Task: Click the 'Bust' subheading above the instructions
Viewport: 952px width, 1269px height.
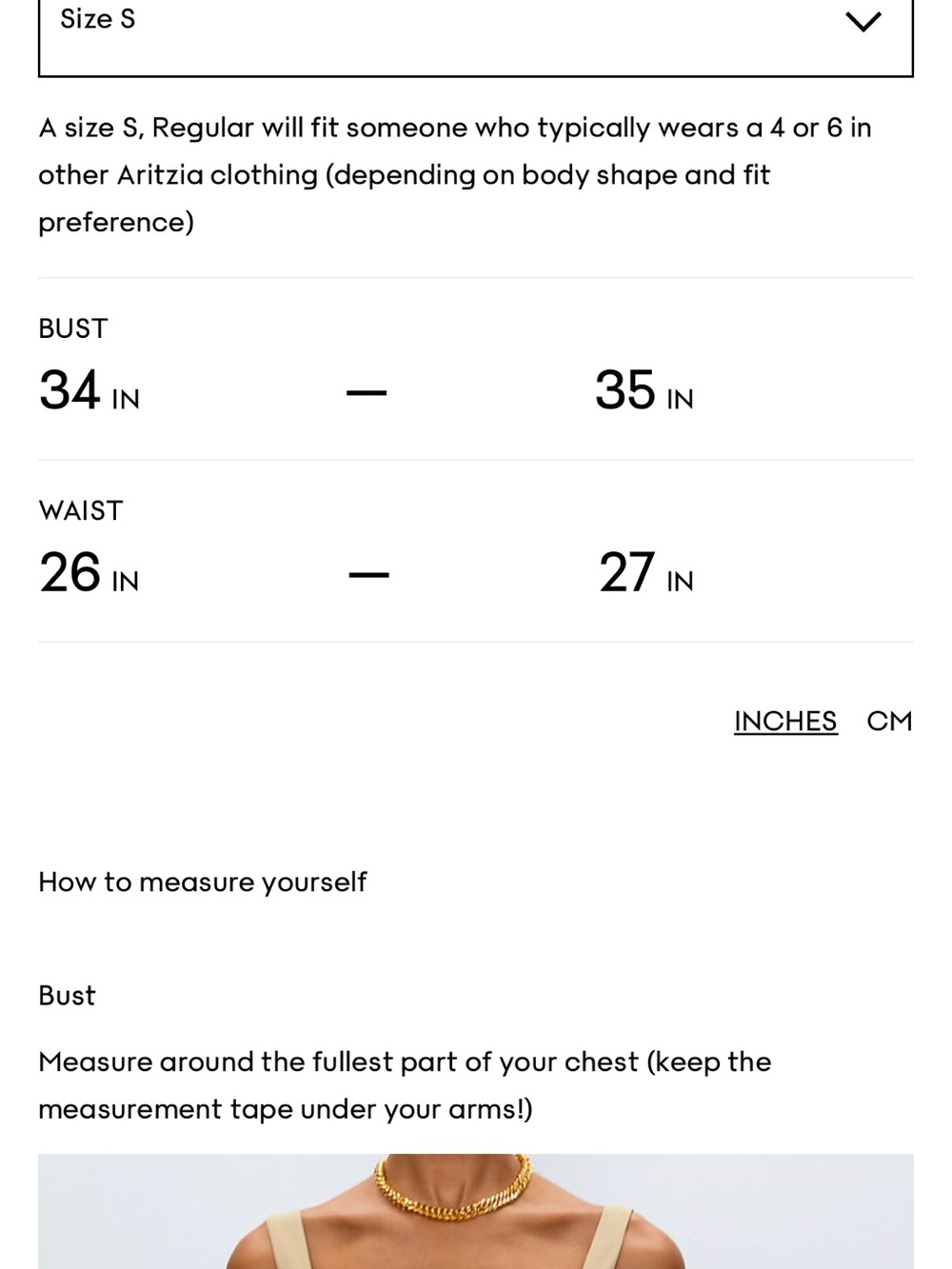Action: [67, 996]
